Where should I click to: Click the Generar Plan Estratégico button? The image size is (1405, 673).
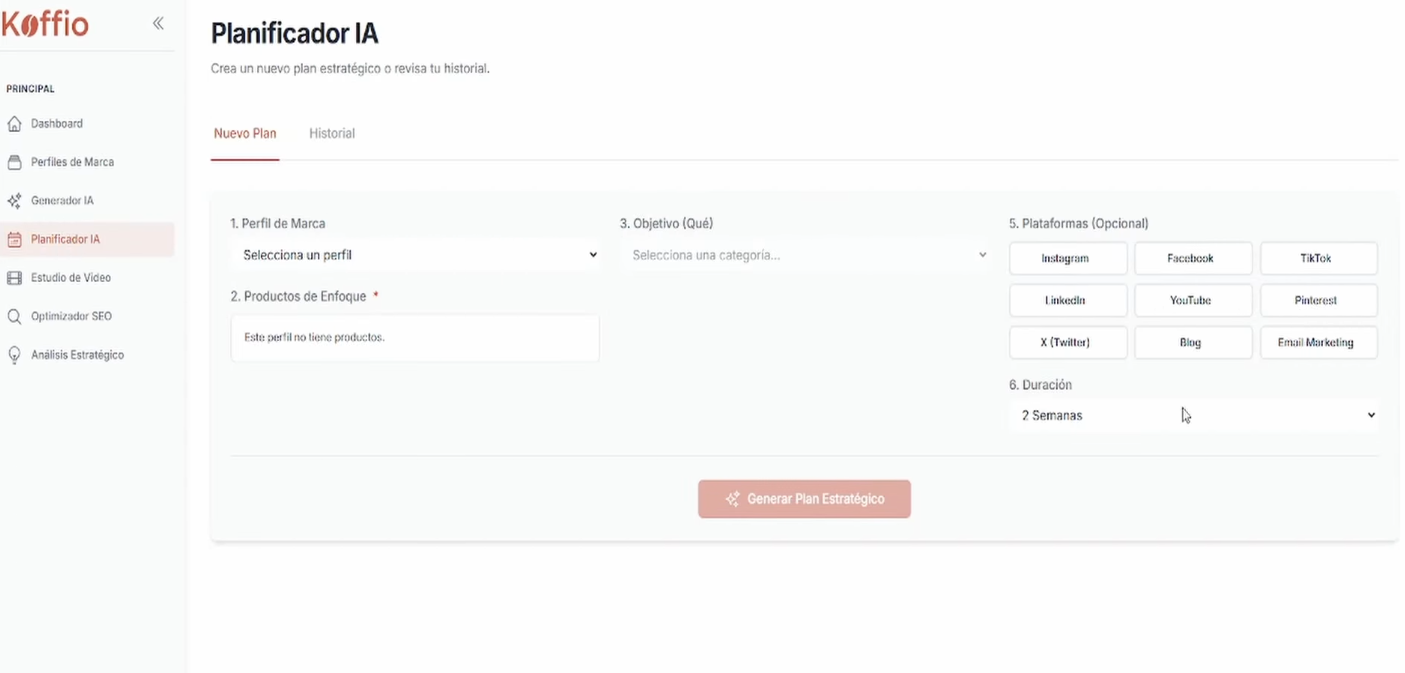(804, 499)
